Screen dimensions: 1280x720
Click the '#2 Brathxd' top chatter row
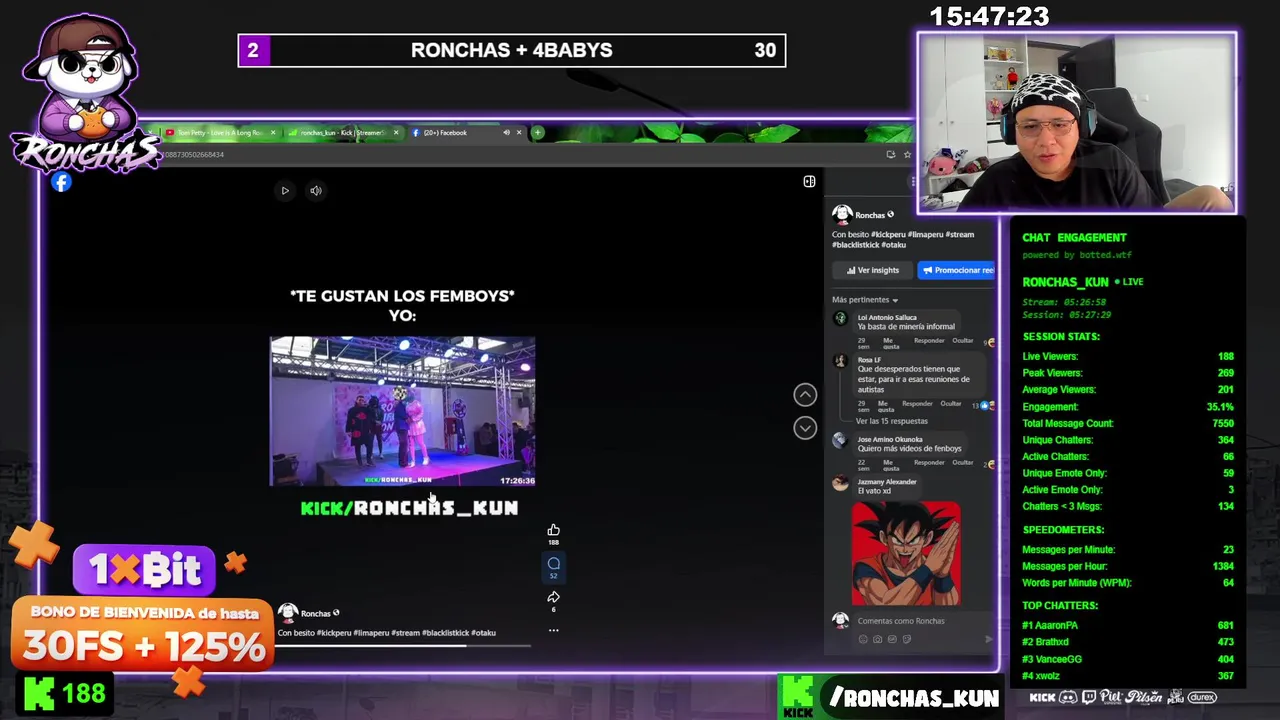[1128, 642]
